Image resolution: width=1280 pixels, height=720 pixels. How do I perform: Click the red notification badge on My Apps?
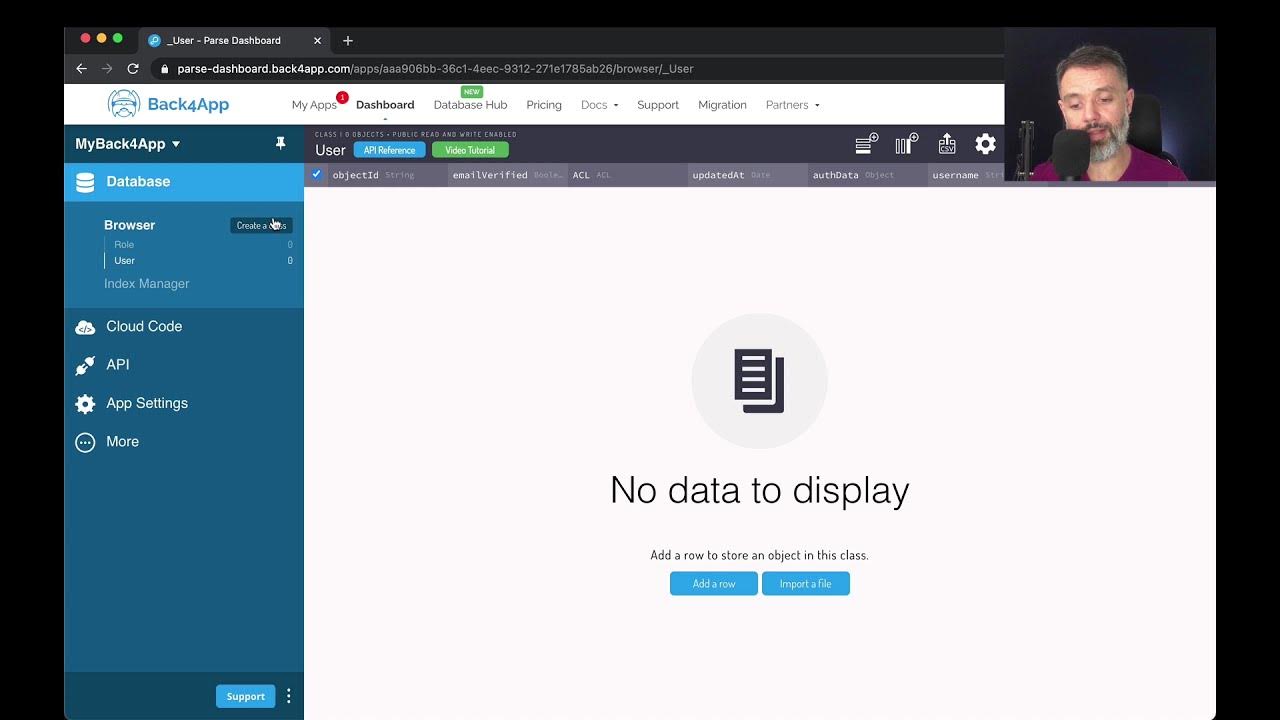click(x=342, y=97)
